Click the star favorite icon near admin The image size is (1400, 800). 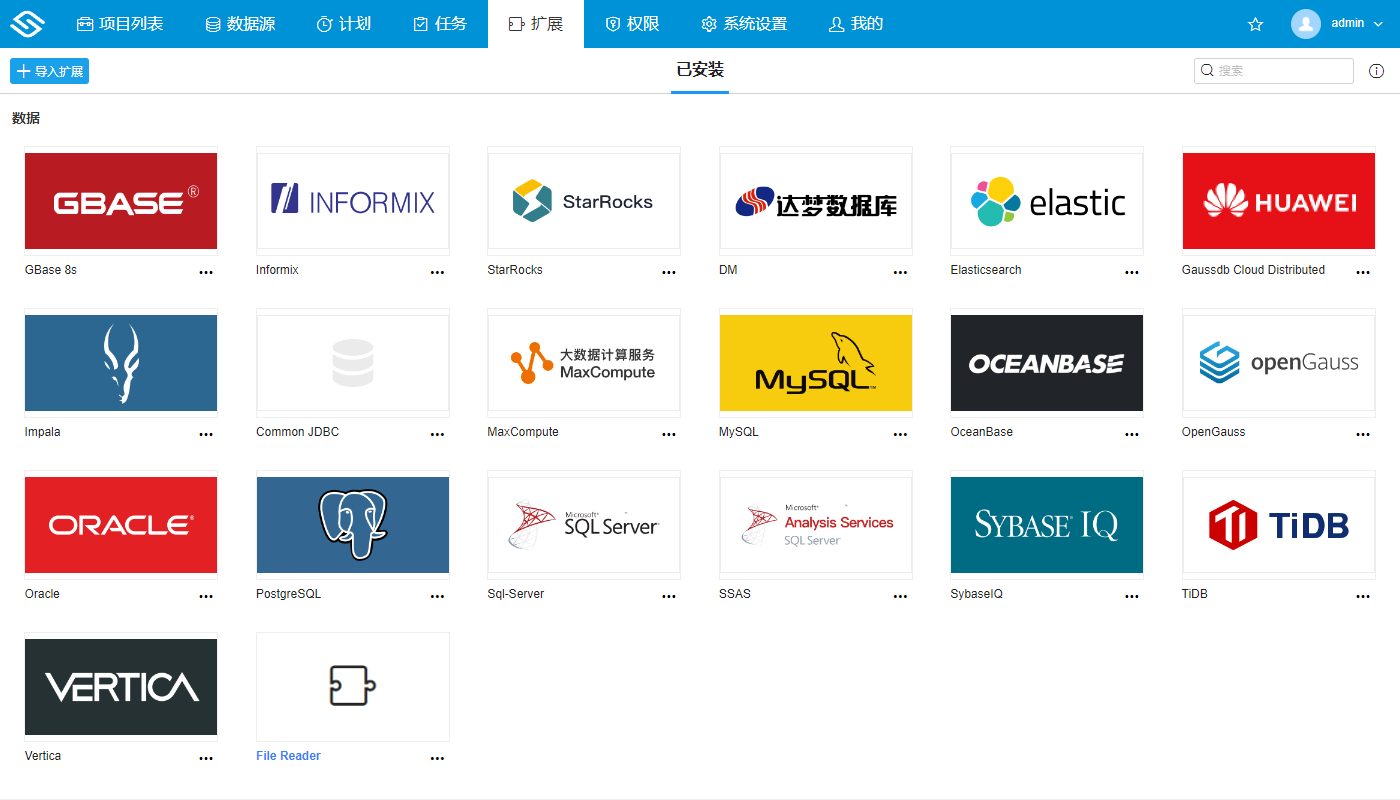1255,24
